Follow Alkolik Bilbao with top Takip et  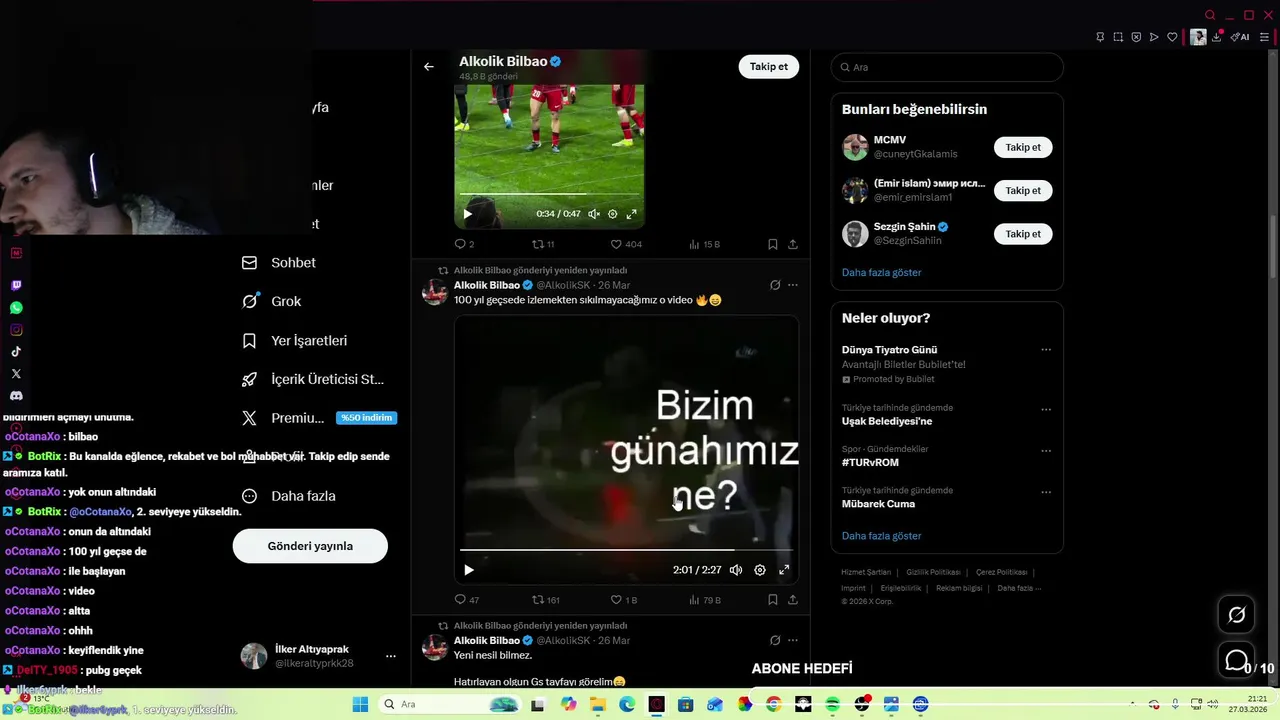tap(769, 67)
